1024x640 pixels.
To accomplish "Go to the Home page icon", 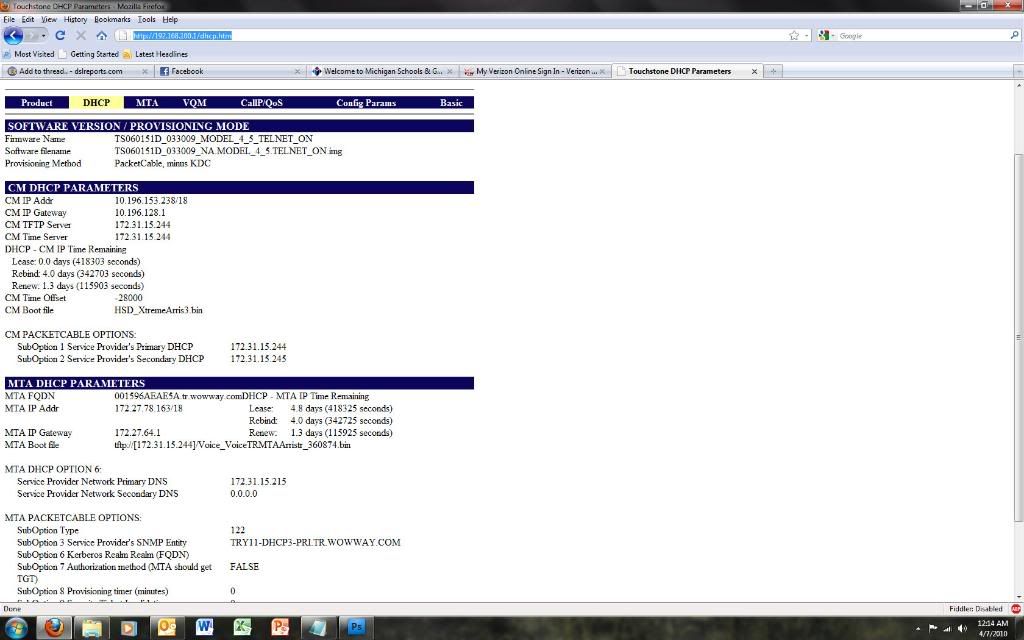I will tap(101, 35).
